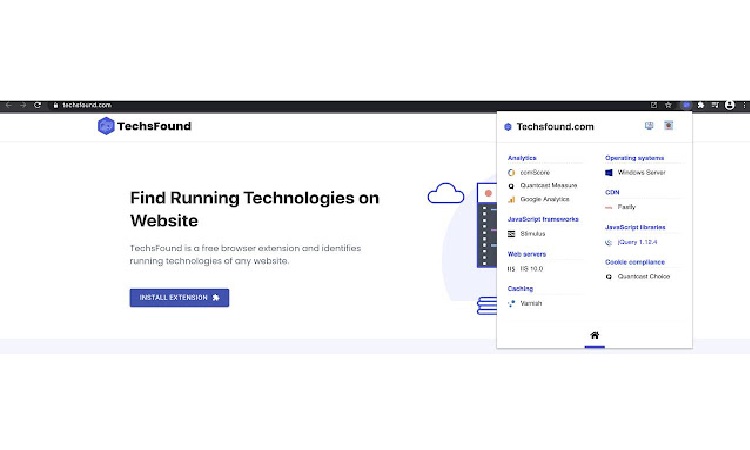This screenshot has height=450, width=750.
Task: Click the TechsFound site title
Action: 154,126
